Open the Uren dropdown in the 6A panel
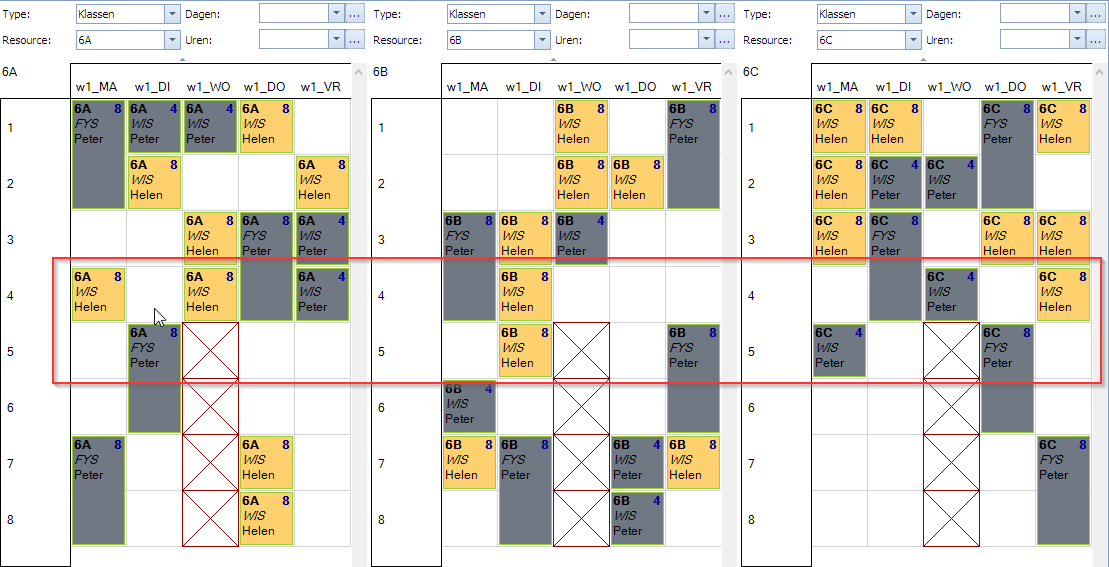 click(337, 40)
